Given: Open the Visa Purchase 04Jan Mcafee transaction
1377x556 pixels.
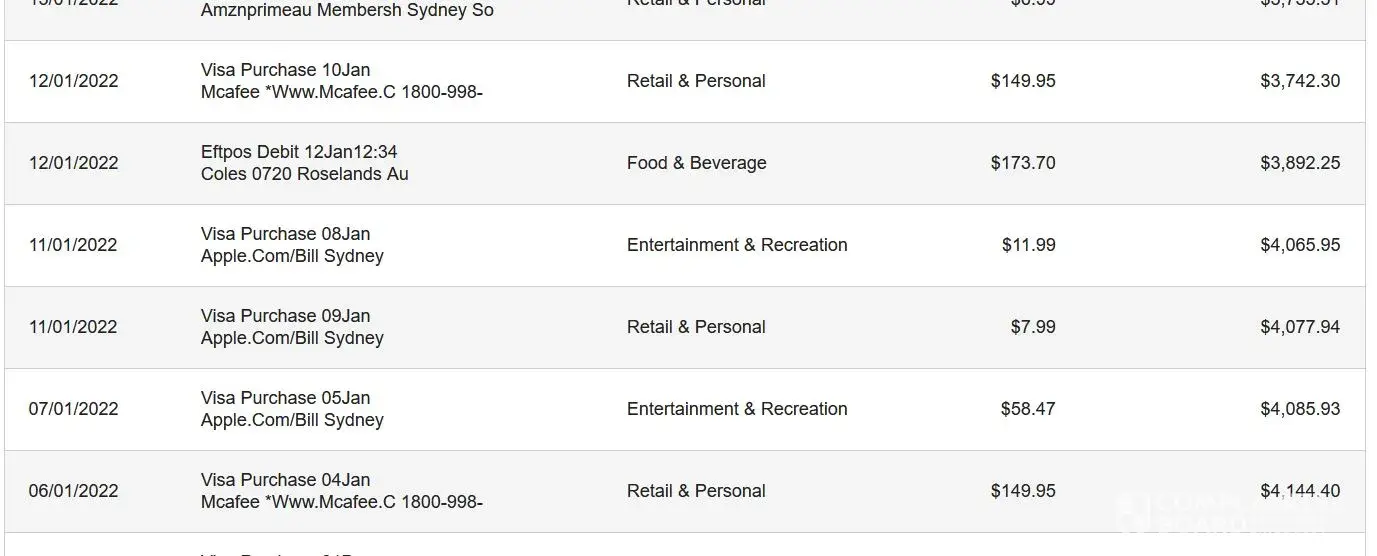Looking at the screenshot, I should (x=341, y=491).
